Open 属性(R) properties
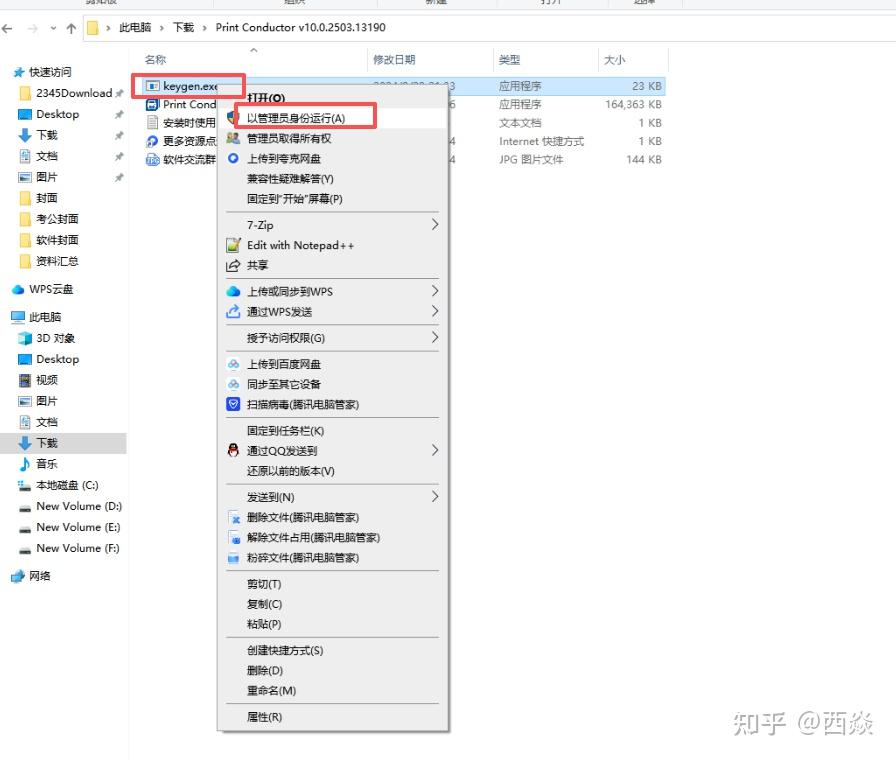Screen dimensions: 896x761 [265, 716]
